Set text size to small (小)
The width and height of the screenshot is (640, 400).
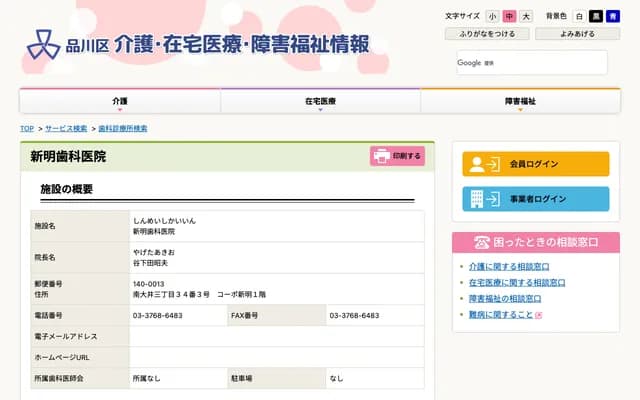[492, 17]
